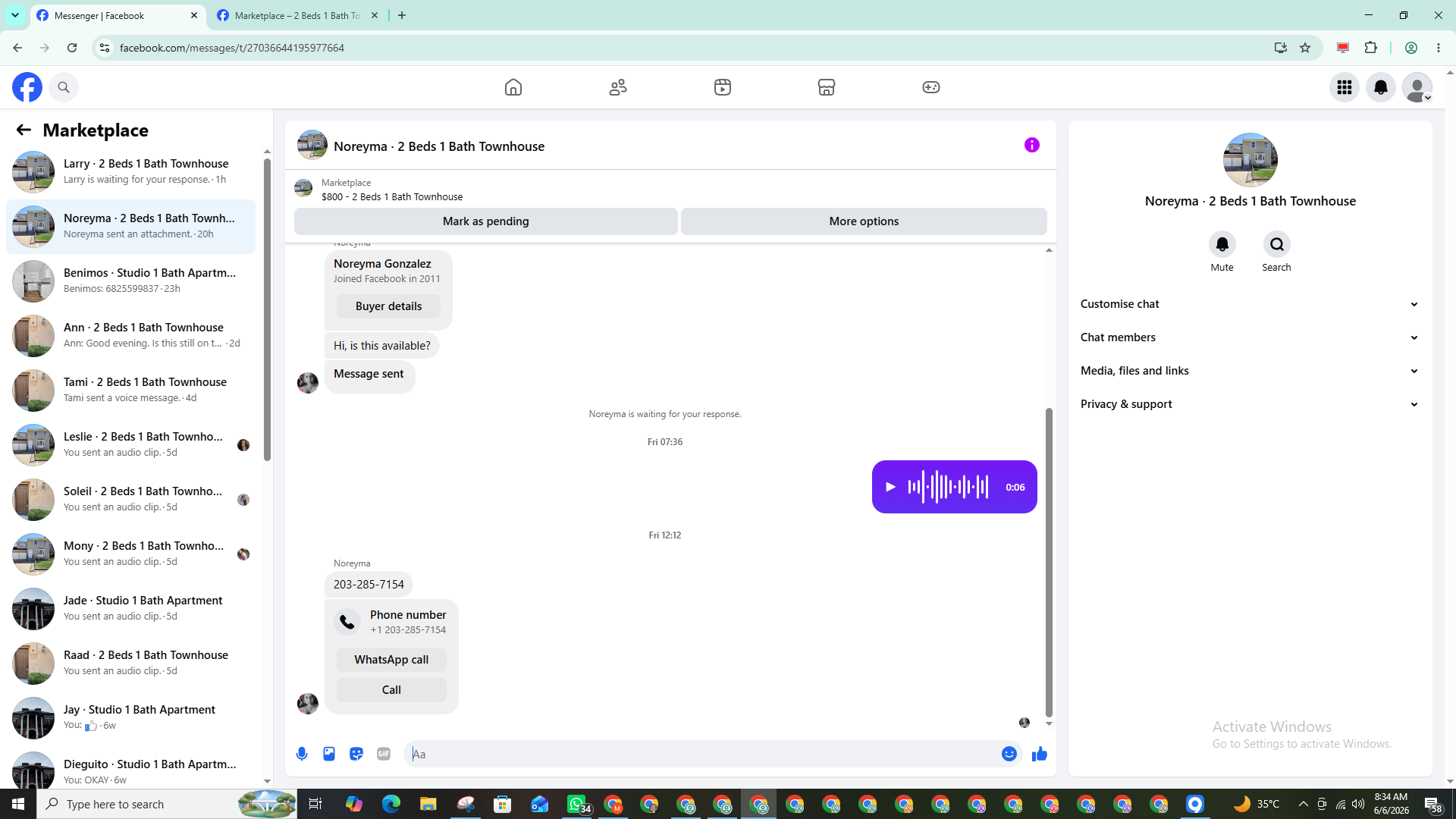This screenshot has height=819, width=1456.
Task: Open the Chrome extensions puzzle icon
Action: (x=1370, y=48)
